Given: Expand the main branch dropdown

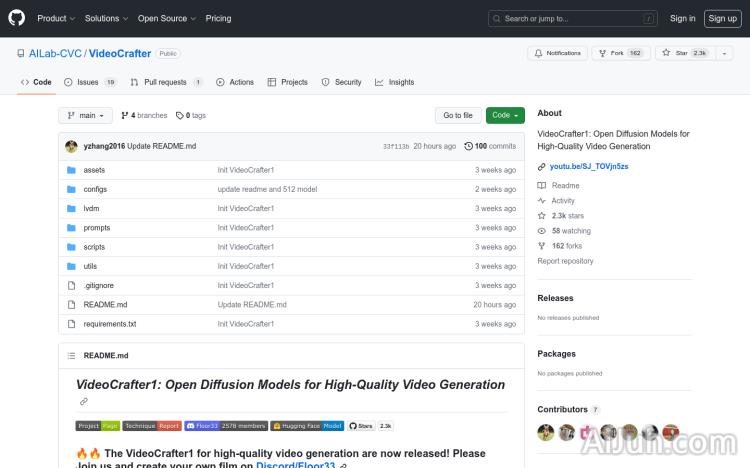Looking at the screenshot, I should pos(85,115).
